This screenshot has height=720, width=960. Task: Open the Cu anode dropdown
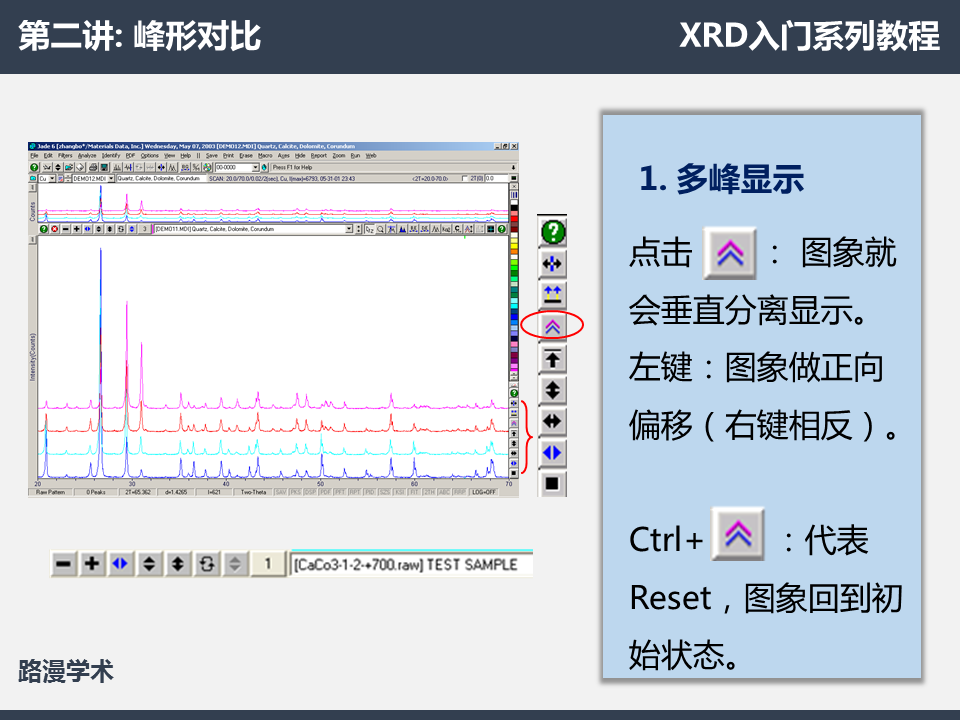click(52, 179)
